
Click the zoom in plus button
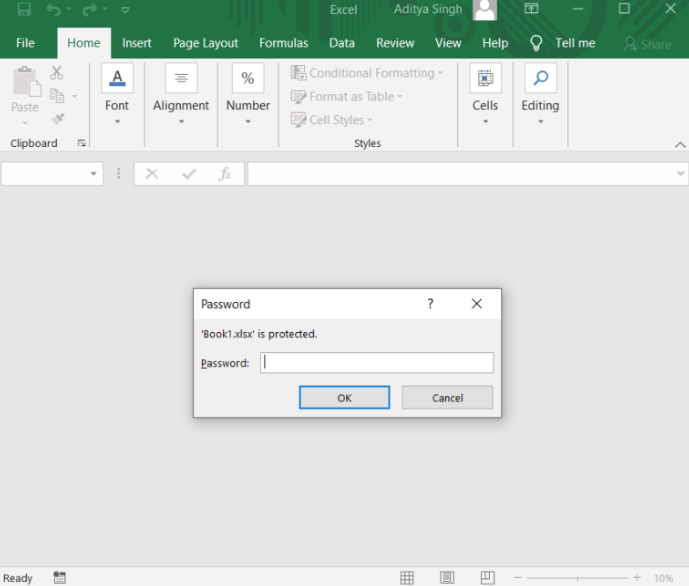[637, 578]
